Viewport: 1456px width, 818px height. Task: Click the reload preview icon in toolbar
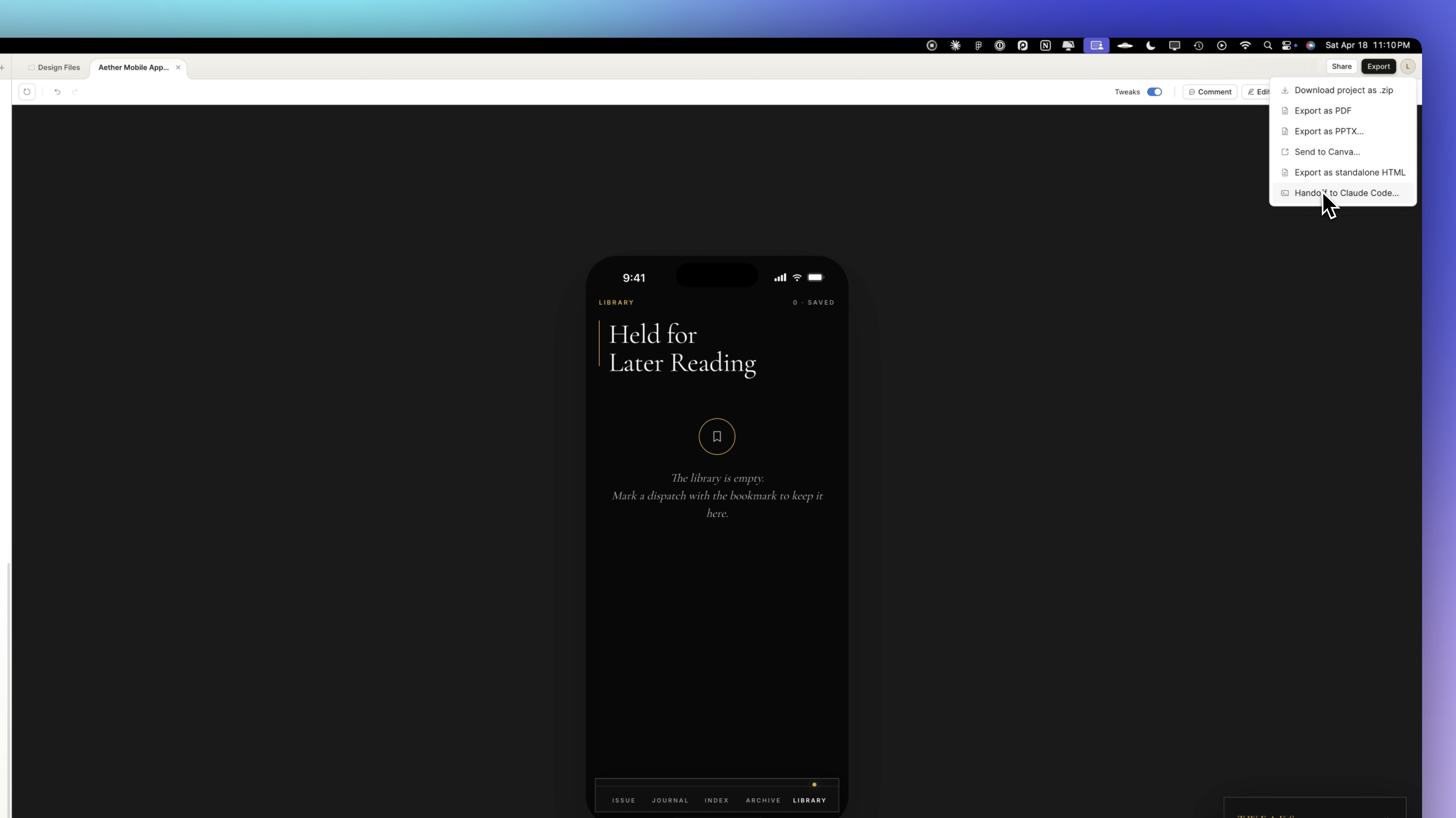26,92
